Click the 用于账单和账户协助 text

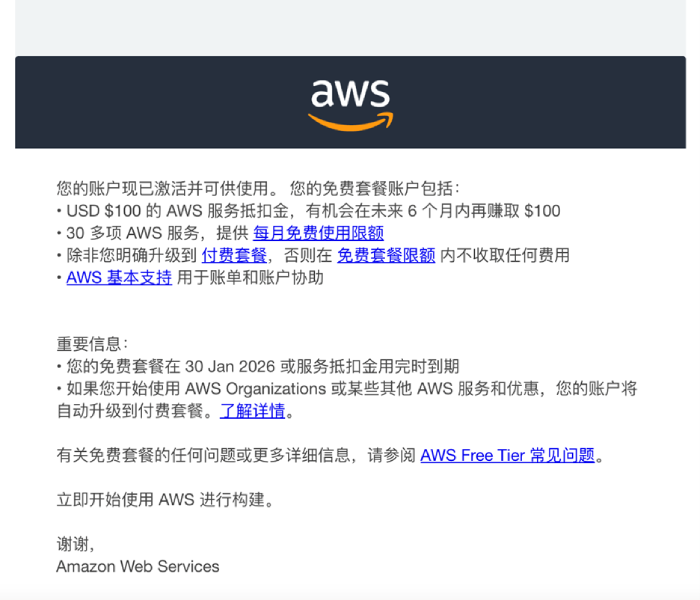pyautogui.click(x=250, y=277)
